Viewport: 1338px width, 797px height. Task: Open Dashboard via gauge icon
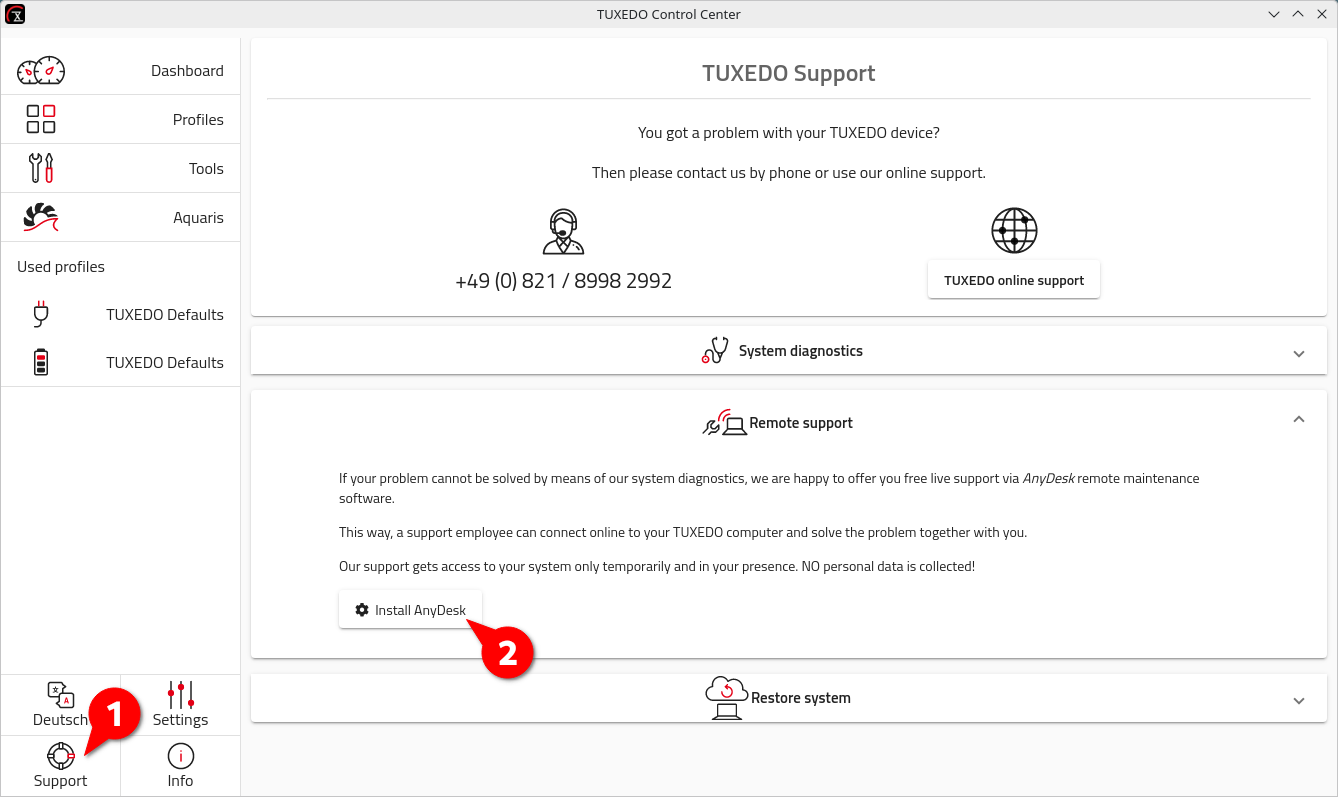tap(41, 71)
